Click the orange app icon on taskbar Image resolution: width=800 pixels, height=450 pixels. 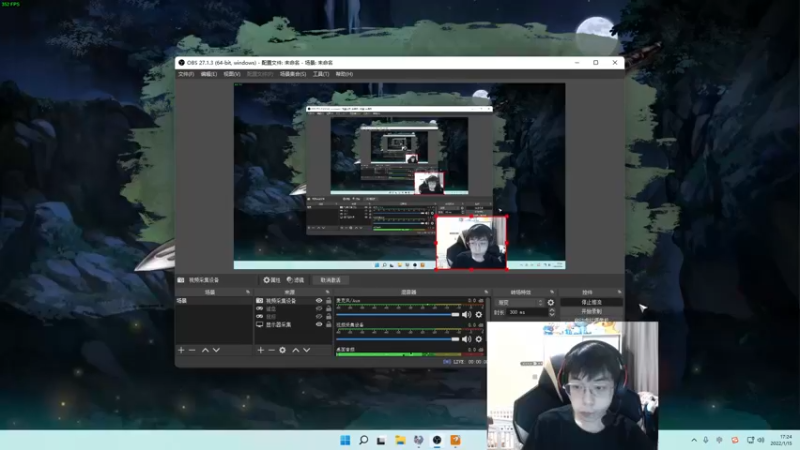[x=455, y=440]
